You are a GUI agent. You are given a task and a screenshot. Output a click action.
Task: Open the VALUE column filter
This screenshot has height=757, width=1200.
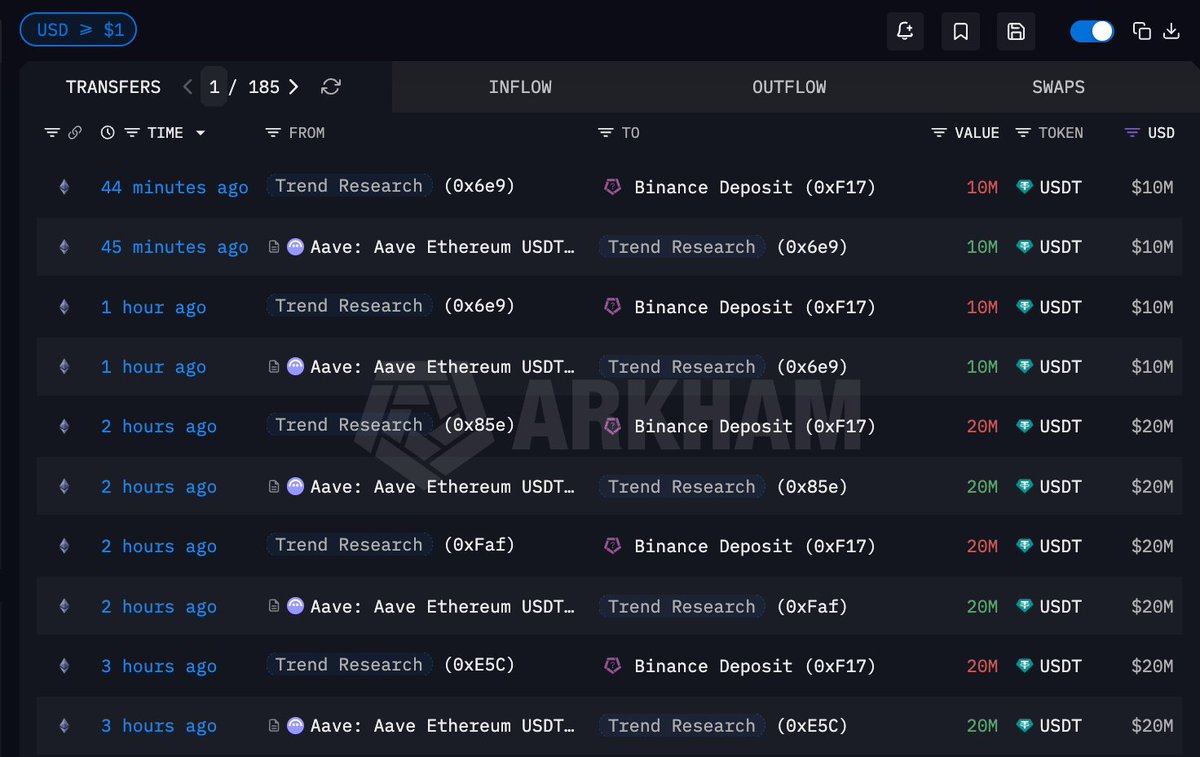point(939,133)
